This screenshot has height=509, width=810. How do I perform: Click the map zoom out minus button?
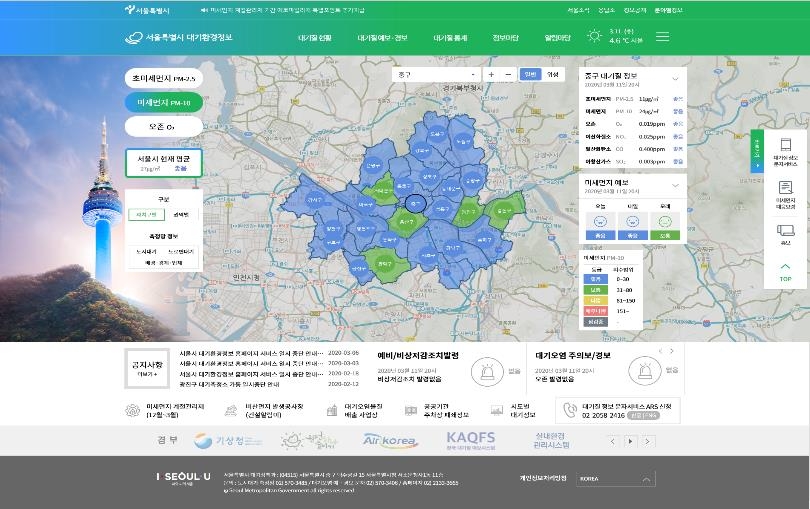[508, 74]
